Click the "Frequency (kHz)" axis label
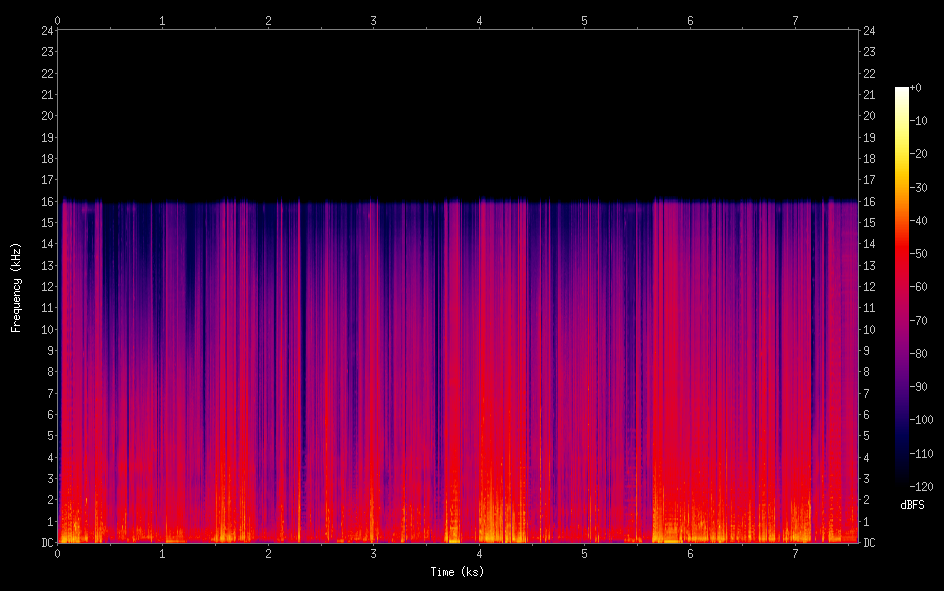The width and height of the screenshot is (944, 591). click(x=16, y=287)
